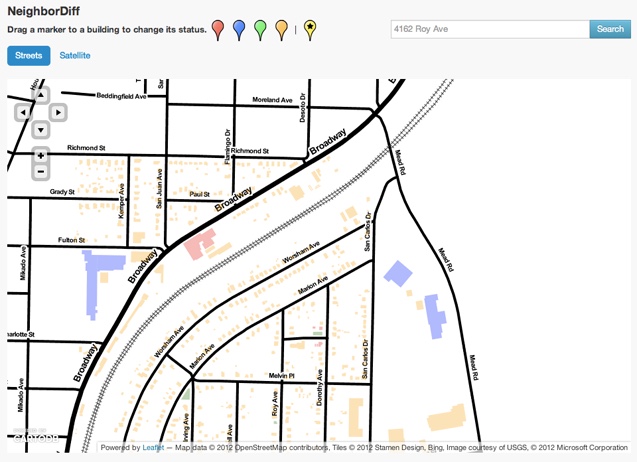637x462 pixels.
Task: Click the Beddingfield Ave street label
Action: 121,96
